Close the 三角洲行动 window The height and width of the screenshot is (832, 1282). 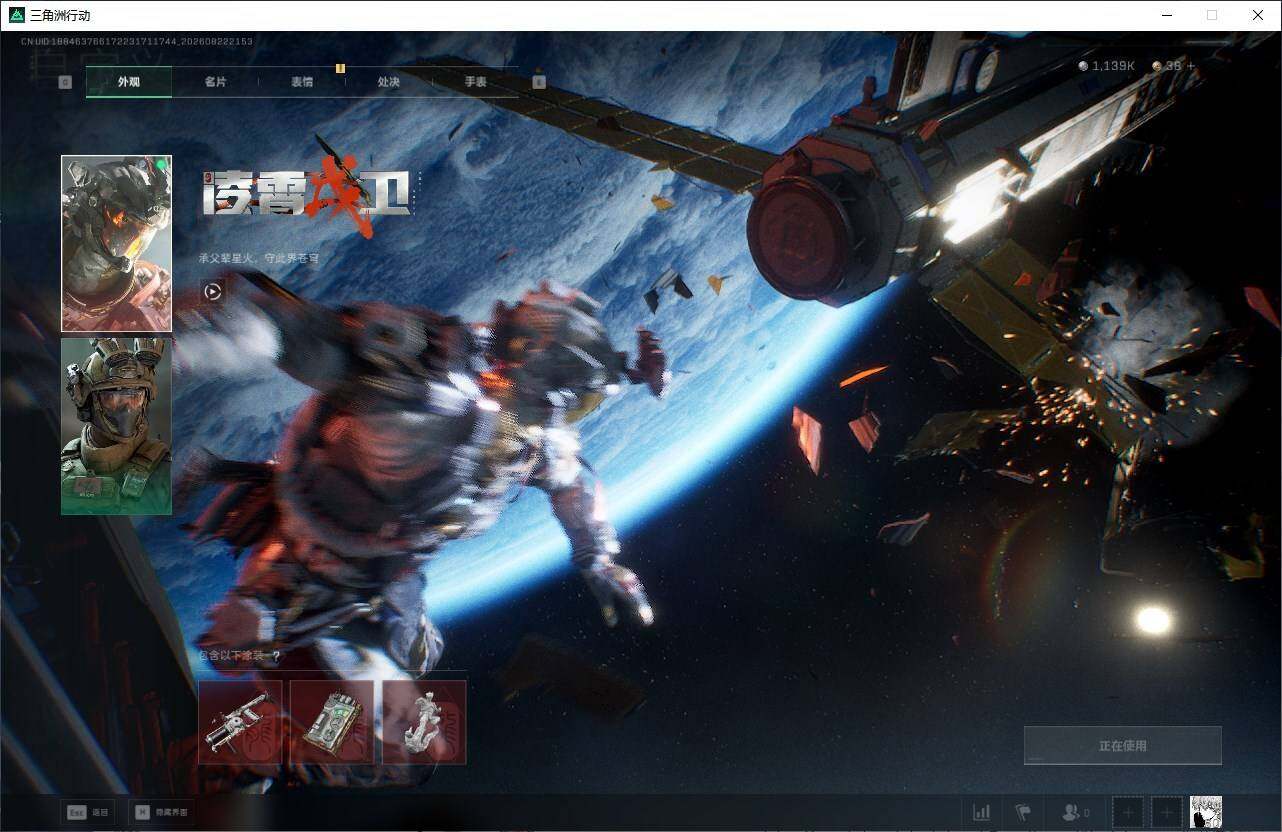[x=1258, y=15]
